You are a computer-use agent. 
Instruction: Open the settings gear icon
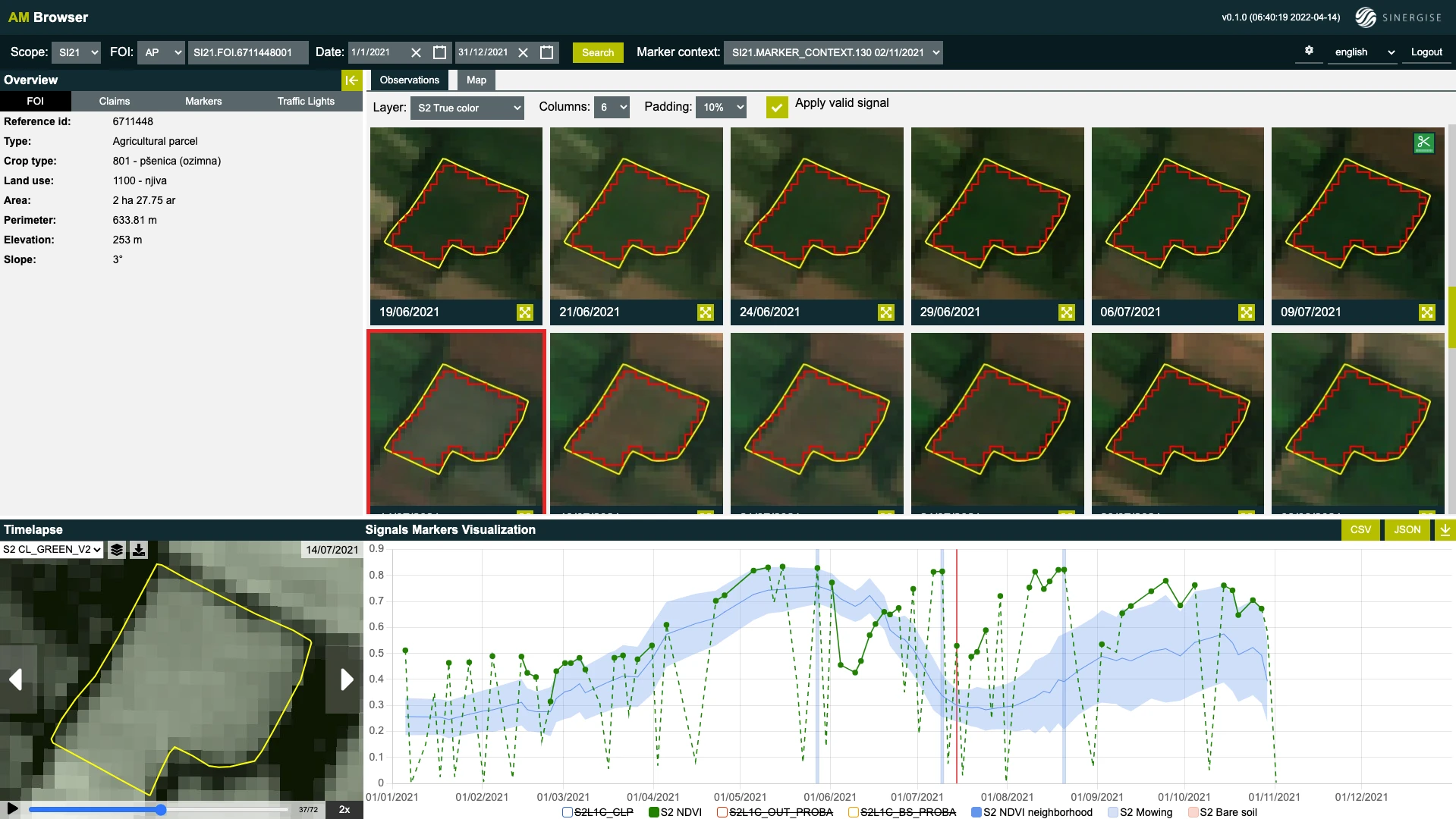click(1309, 51)
